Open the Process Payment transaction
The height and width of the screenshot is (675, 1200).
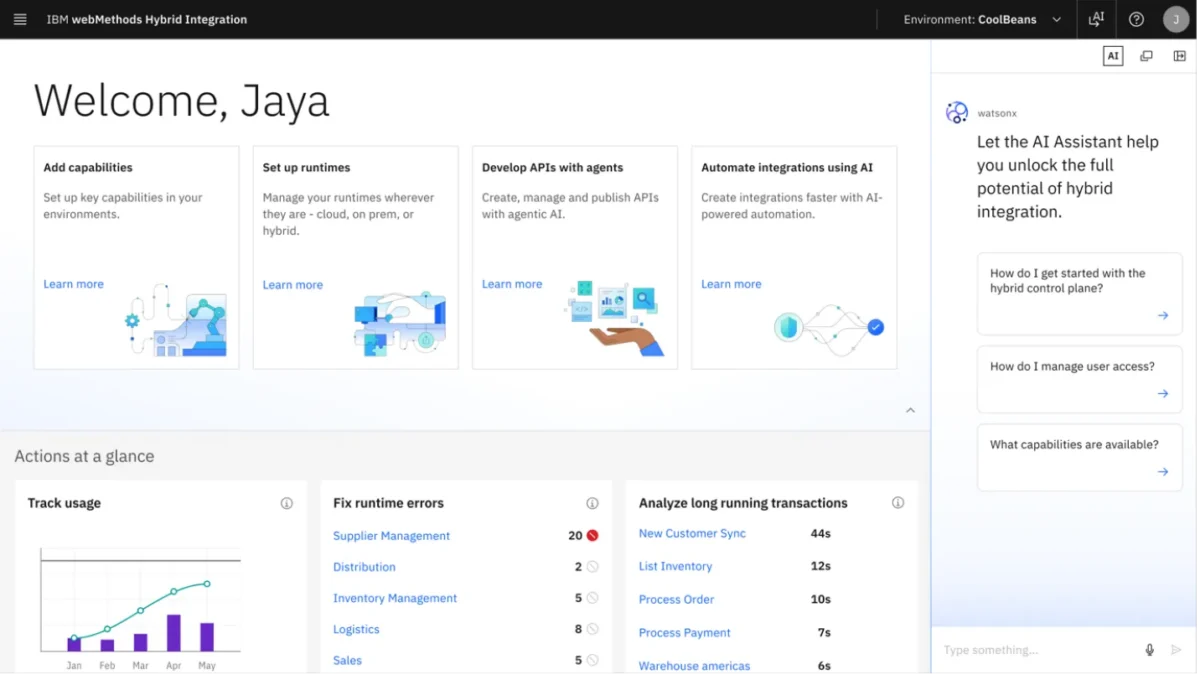pyautogui.click(x=684, y=632)
